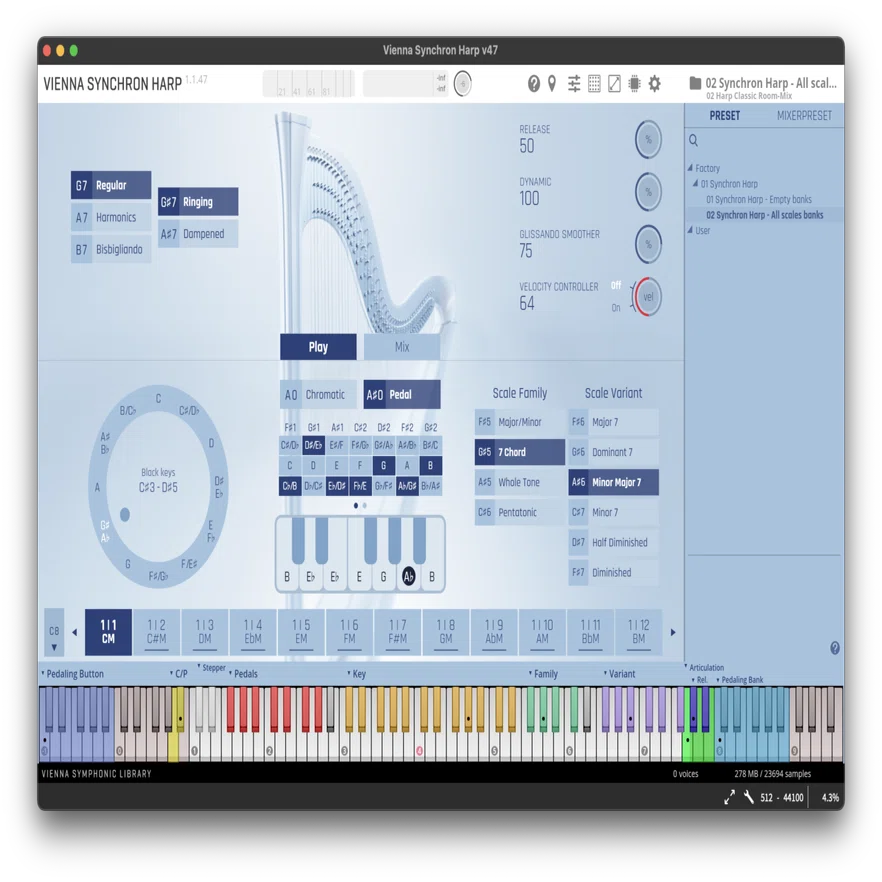Image resolution: width=882 pixels, height=882 pixels.
Task: Adjust the Dynamic percent knob
Action: [x=648, y=192]
